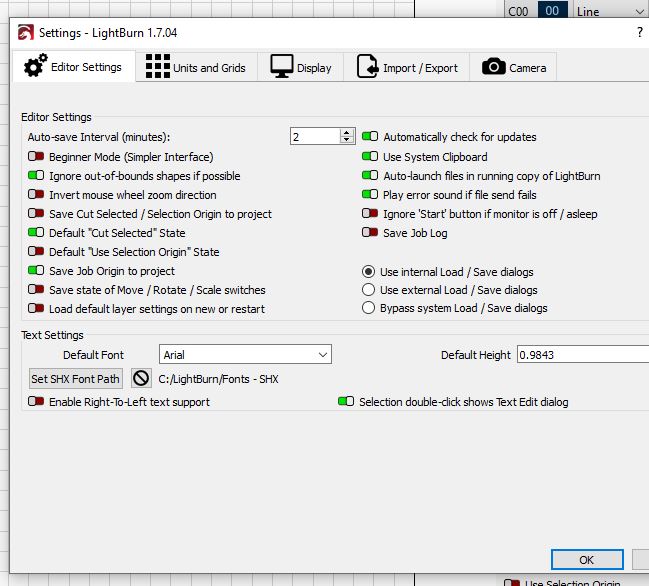The image size is (649, 586).
Task: Open the Line mode dropdown behind the dialog
Action: point(610,11)
